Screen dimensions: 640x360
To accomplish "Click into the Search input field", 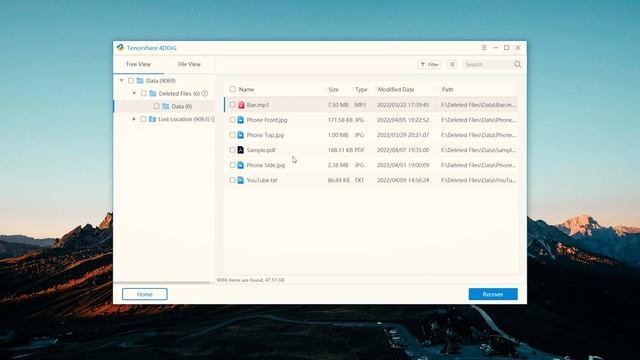I will click(x=488, y=64).
